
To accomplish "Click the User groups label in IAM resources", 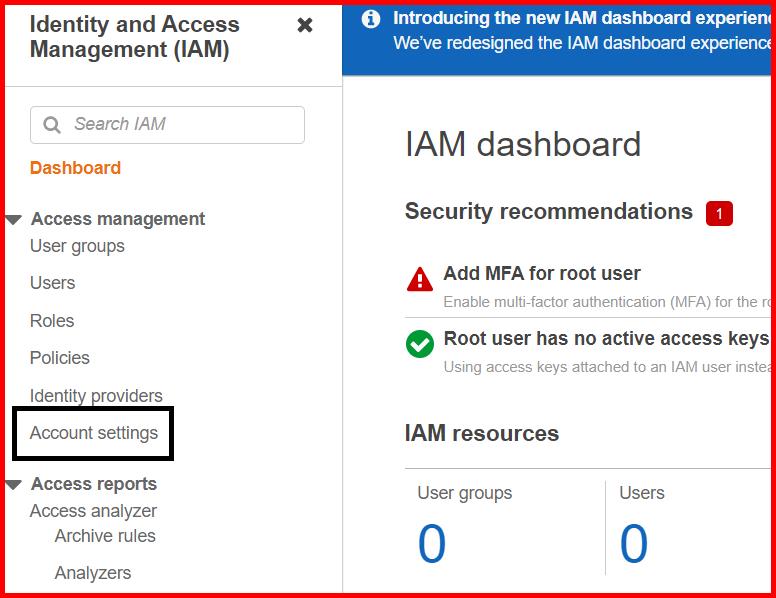I will [x=465, y=493].
